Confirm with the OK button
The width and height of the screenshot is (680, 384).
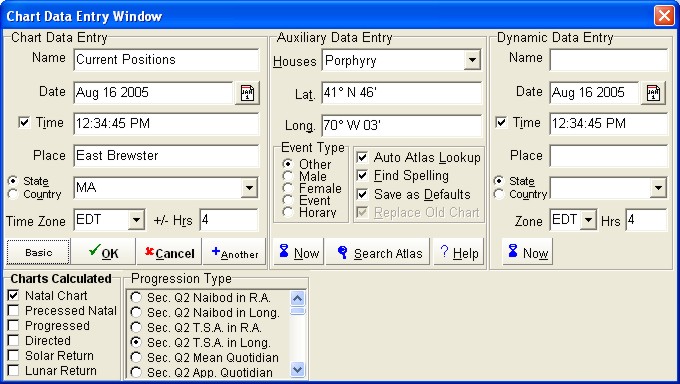pos(103,252)
